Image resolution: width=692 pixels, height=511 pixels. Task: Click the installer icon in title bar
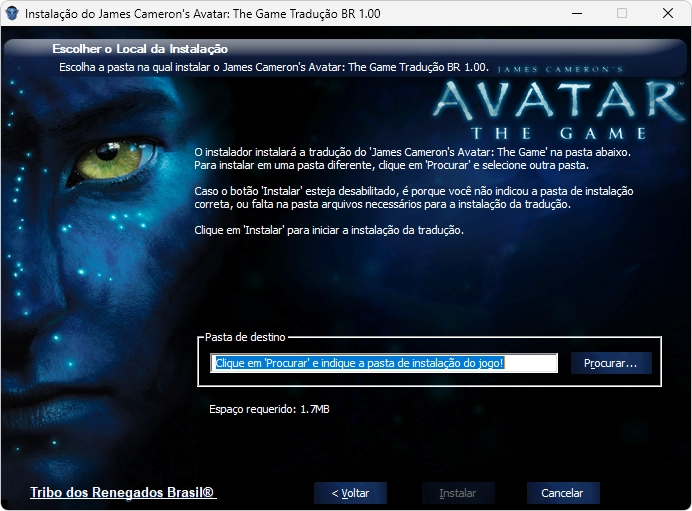point(12,13)
